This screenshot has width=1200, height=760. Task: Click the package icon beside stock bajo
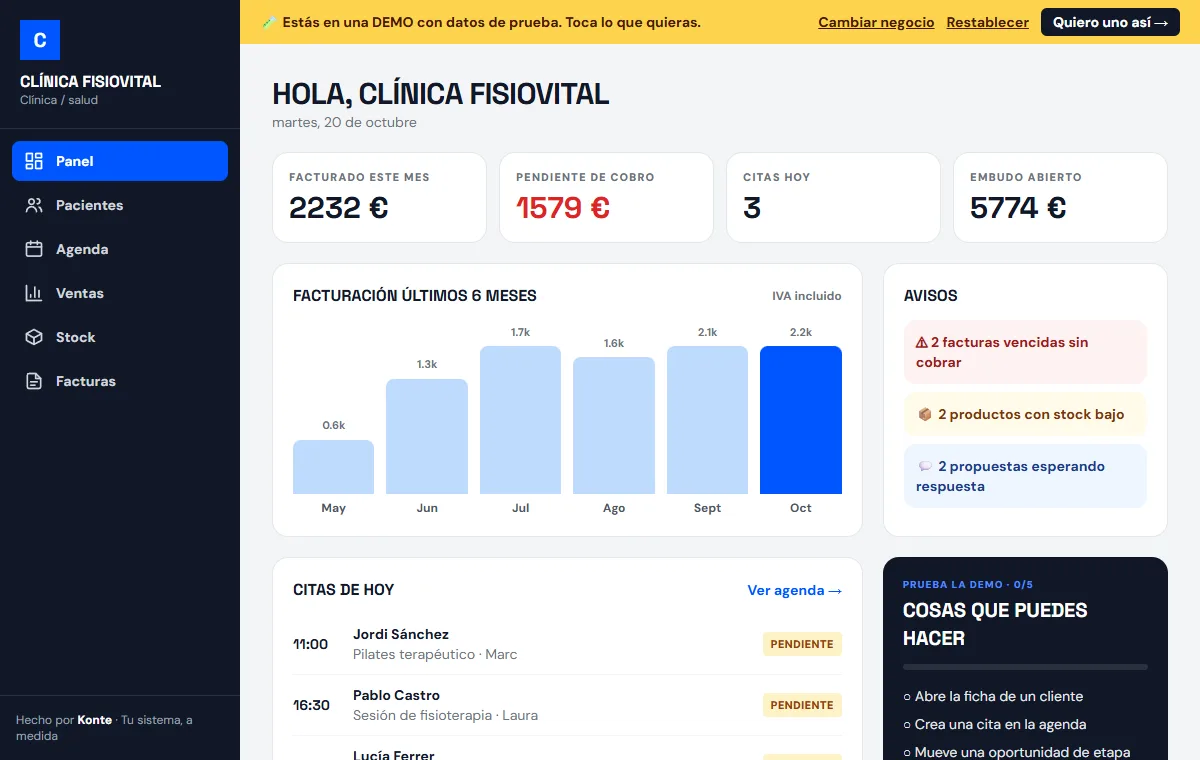925,414
